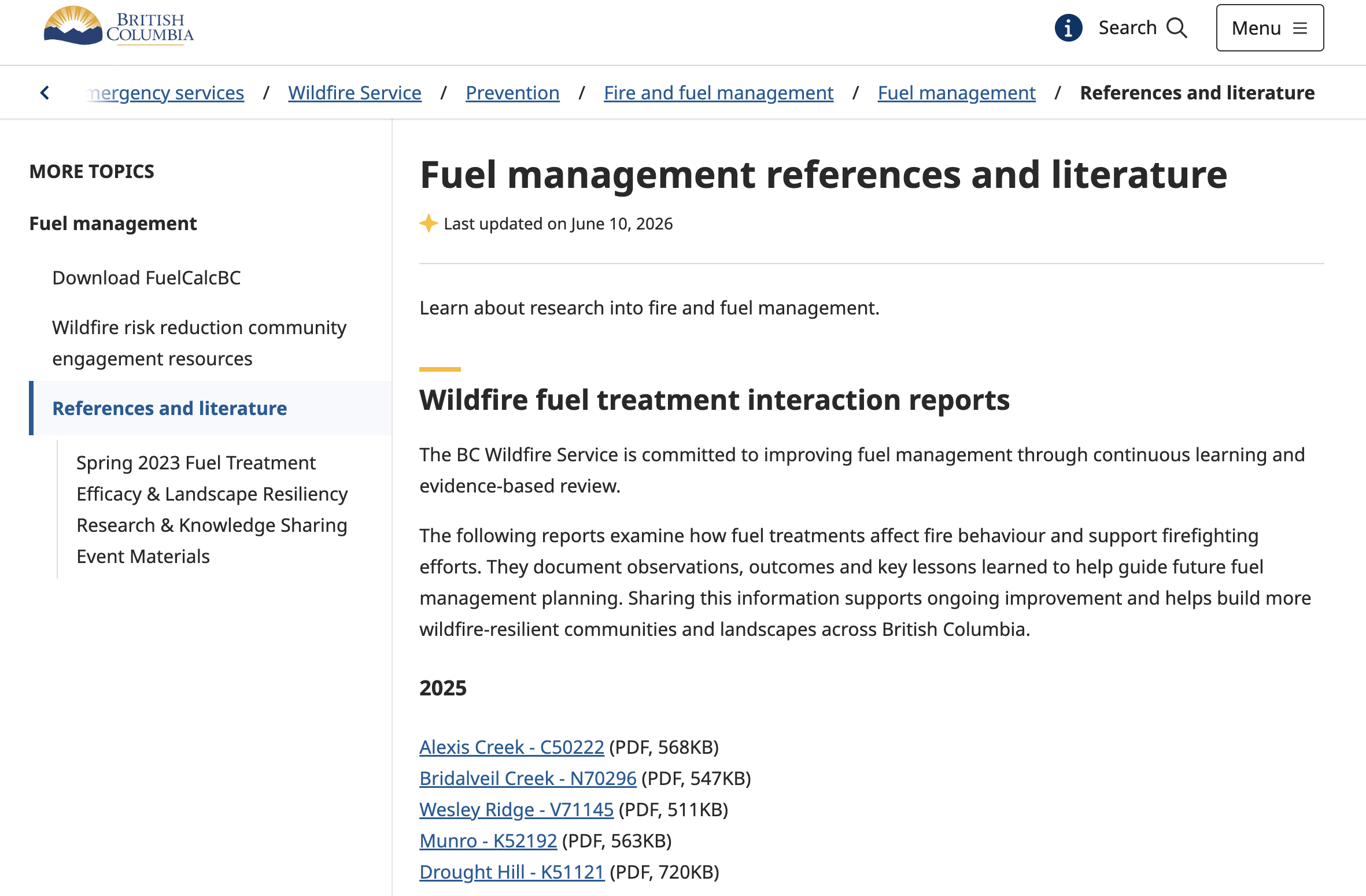Click the 'Last updated on June 10, 2026' text
Image resolution: width=1366 pixels, height=896 pixels.
[x=558, y=224]
